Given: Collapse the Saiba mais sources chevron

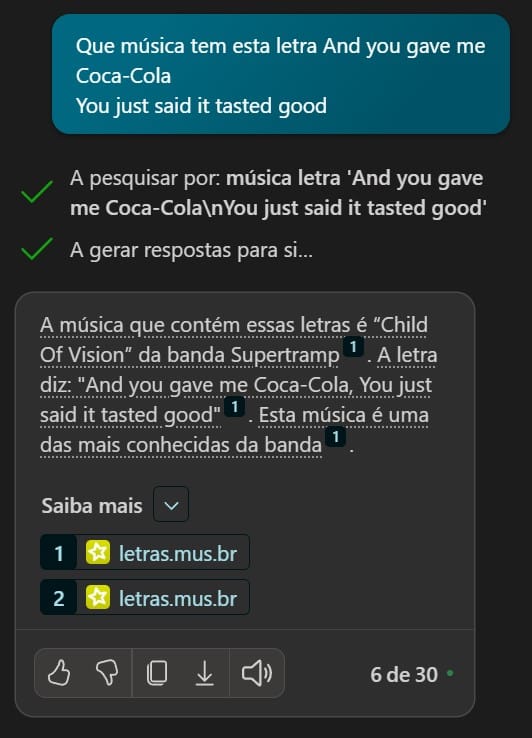Looking at the screenshot, I should (x=171, y=505).
